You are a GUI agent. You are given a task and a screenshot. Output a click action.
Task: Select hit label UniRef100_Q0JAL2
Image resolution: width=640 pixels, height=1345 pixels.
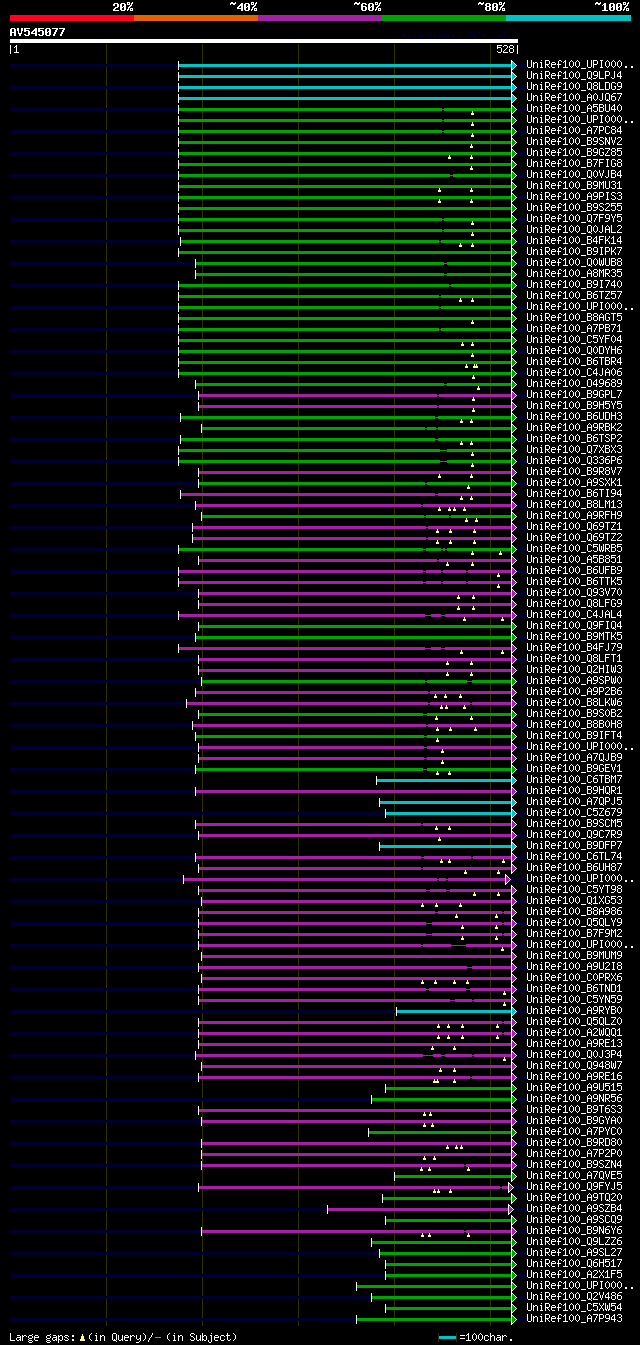(574, 229)
